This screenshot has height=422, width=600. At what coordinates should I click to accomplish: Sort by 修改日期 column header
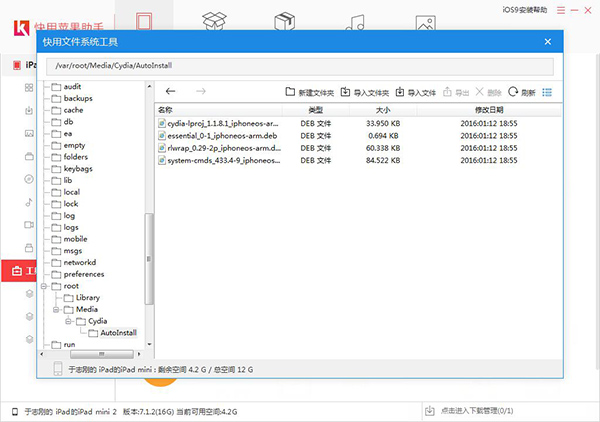pyautogui.click(x=489, y=110)
